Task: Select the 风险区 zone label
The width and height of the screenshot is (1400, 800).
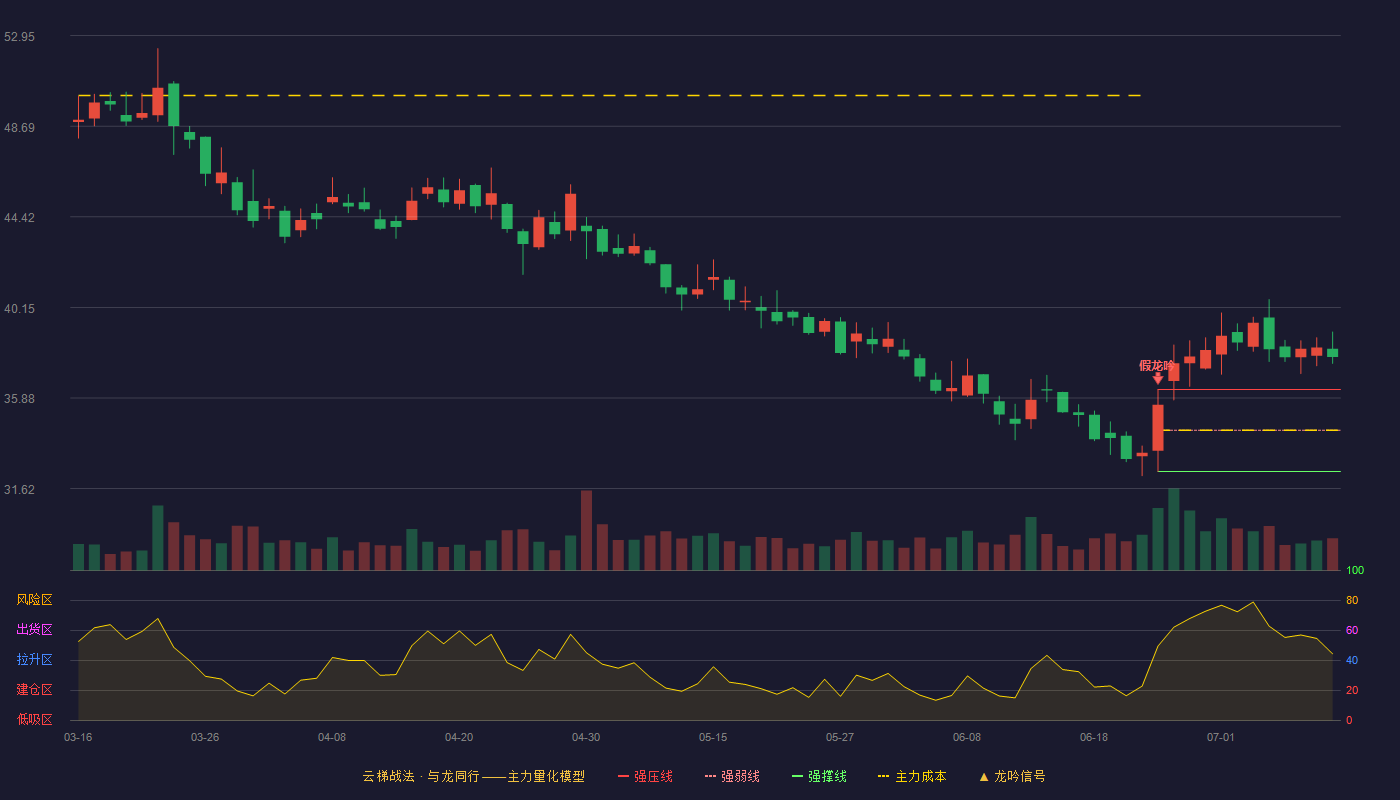Action: tap(34, 600)
